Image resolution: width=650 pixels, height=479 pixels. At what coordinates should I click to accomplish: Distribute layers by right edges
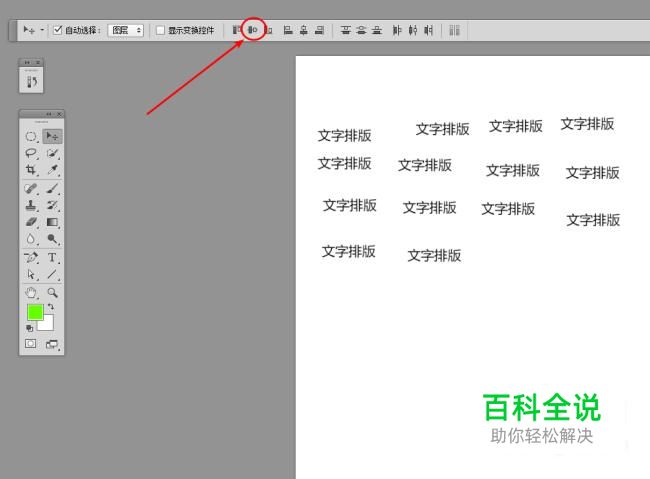click(429, 30)
